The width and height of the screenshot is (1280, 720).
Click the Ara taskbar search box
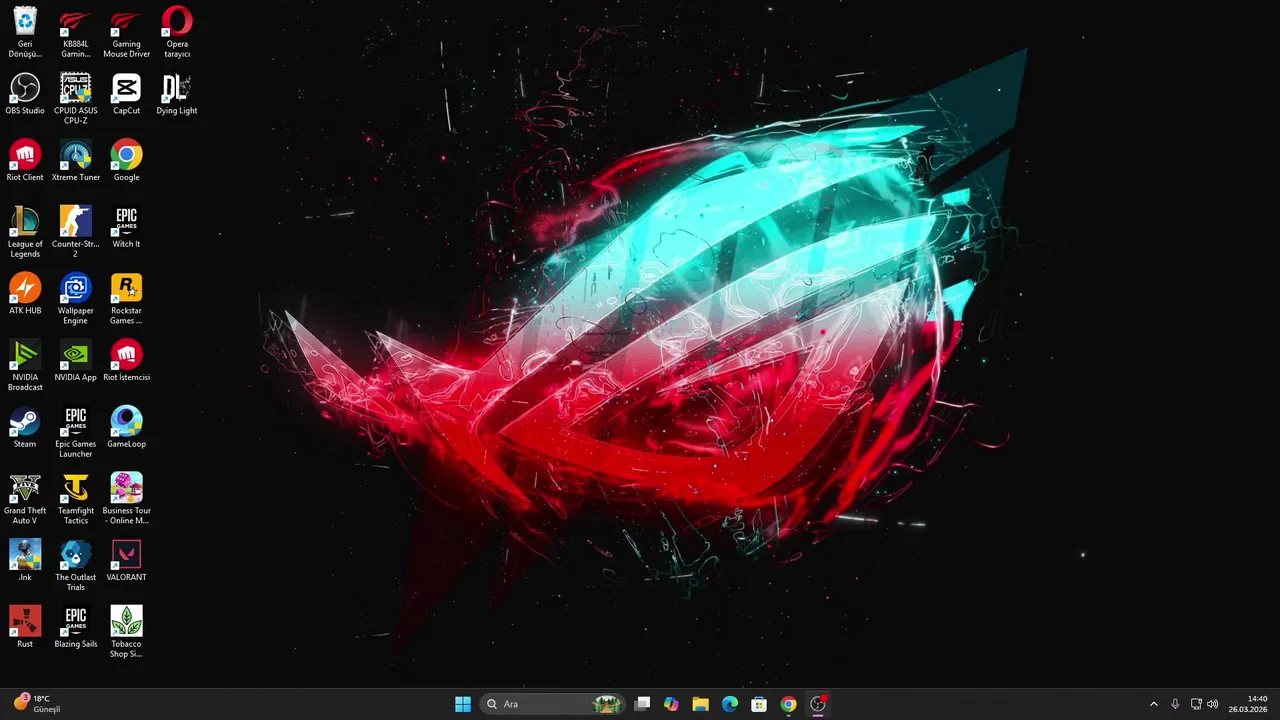553,704
